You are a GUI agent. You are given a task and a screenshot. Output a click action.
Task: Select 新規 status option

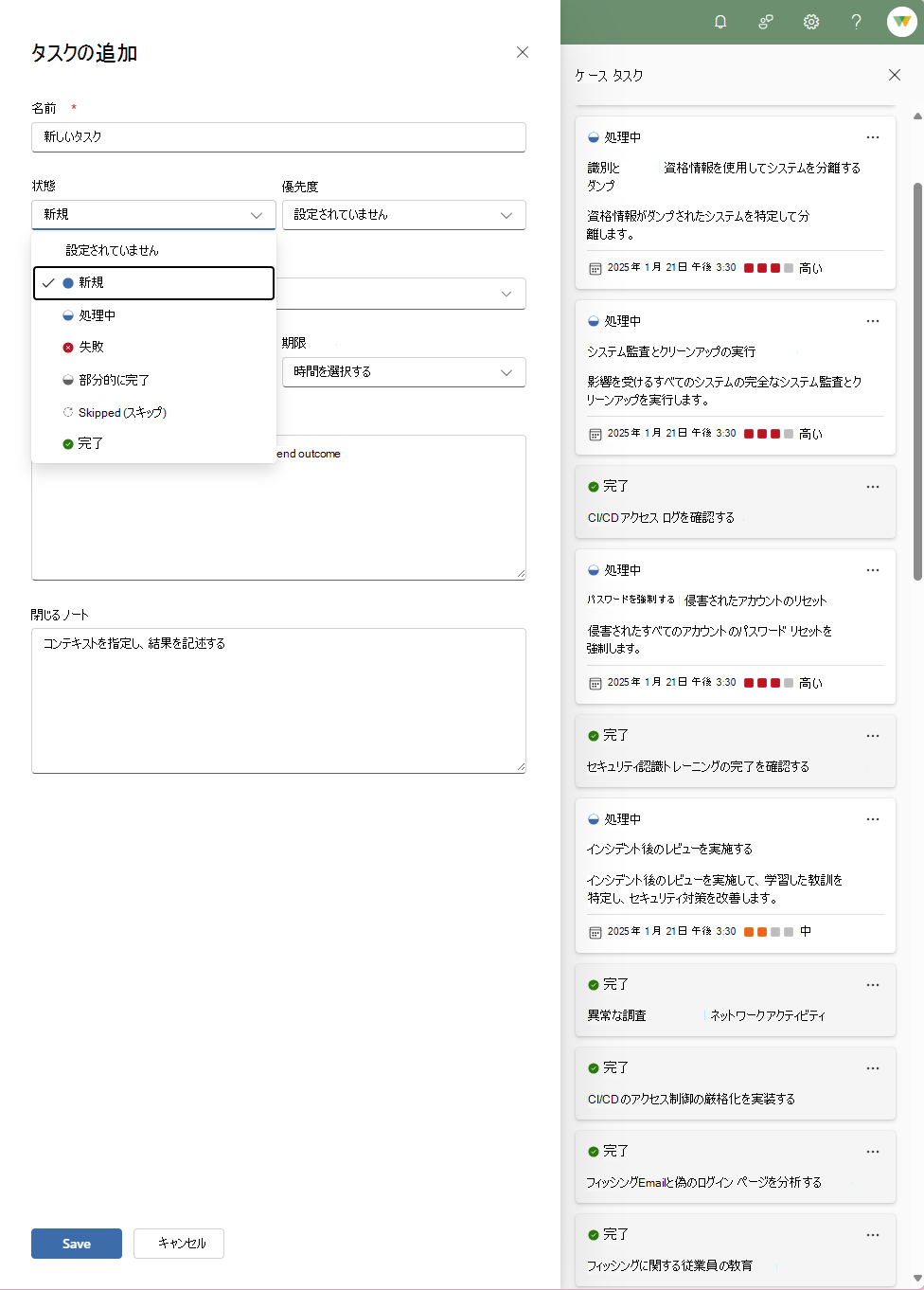tap(154, 283)
